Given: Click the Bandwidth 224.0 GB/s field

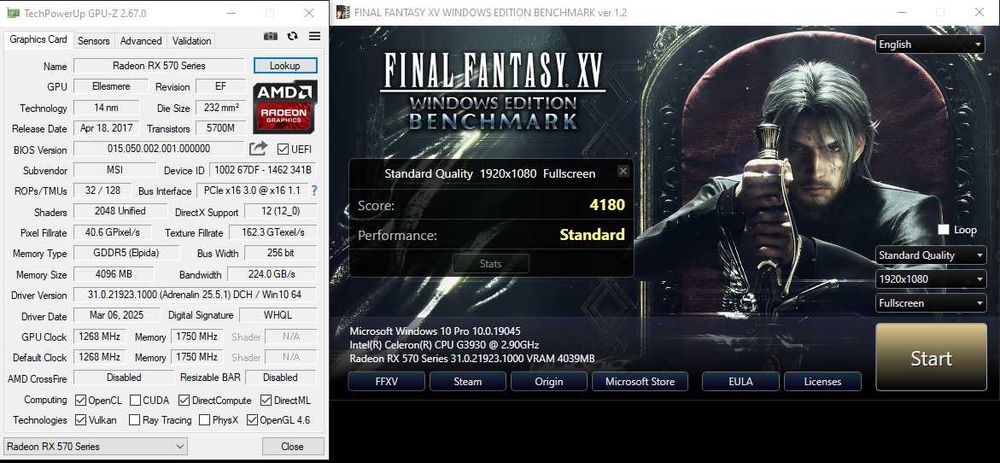Looking at the screenshot, I should (x=272, y=274).
